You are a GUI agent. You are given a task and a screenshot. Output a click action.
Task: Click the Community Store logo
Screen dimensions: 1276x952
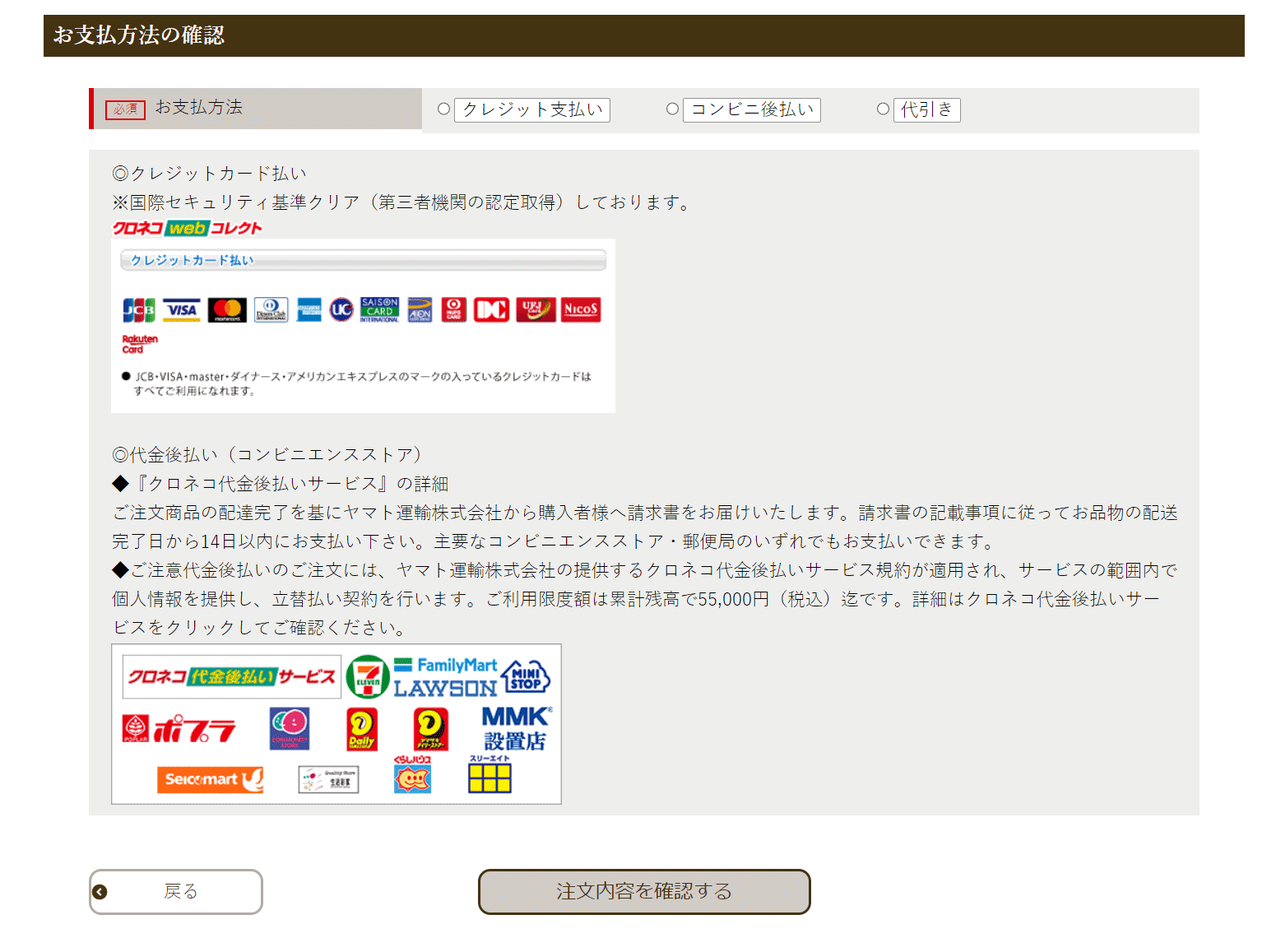coord(290,728)
